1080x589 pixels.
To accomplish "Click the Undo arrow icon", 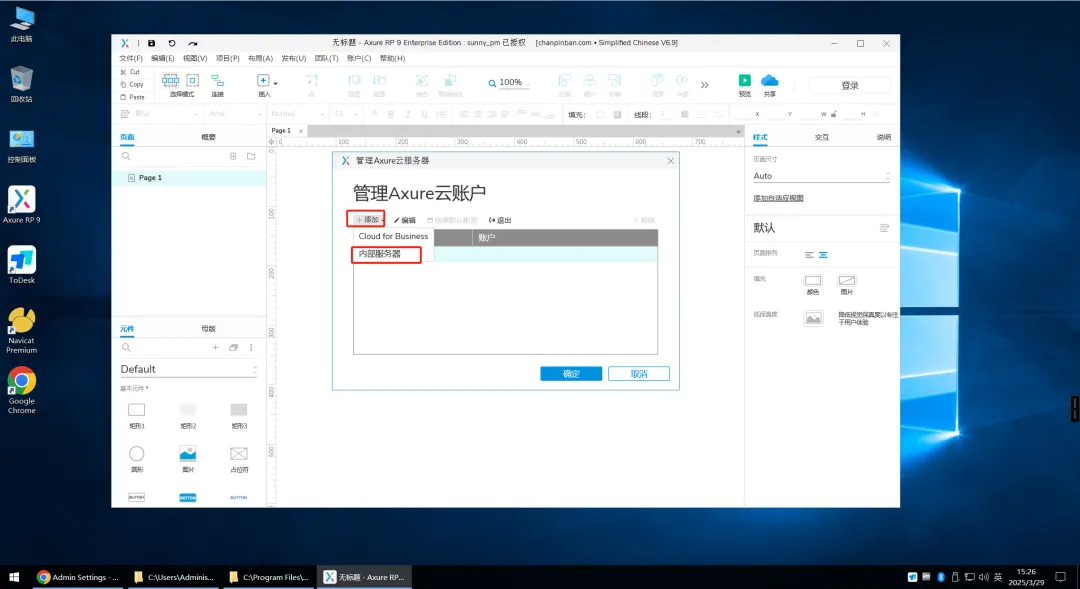I will (172, 43).
